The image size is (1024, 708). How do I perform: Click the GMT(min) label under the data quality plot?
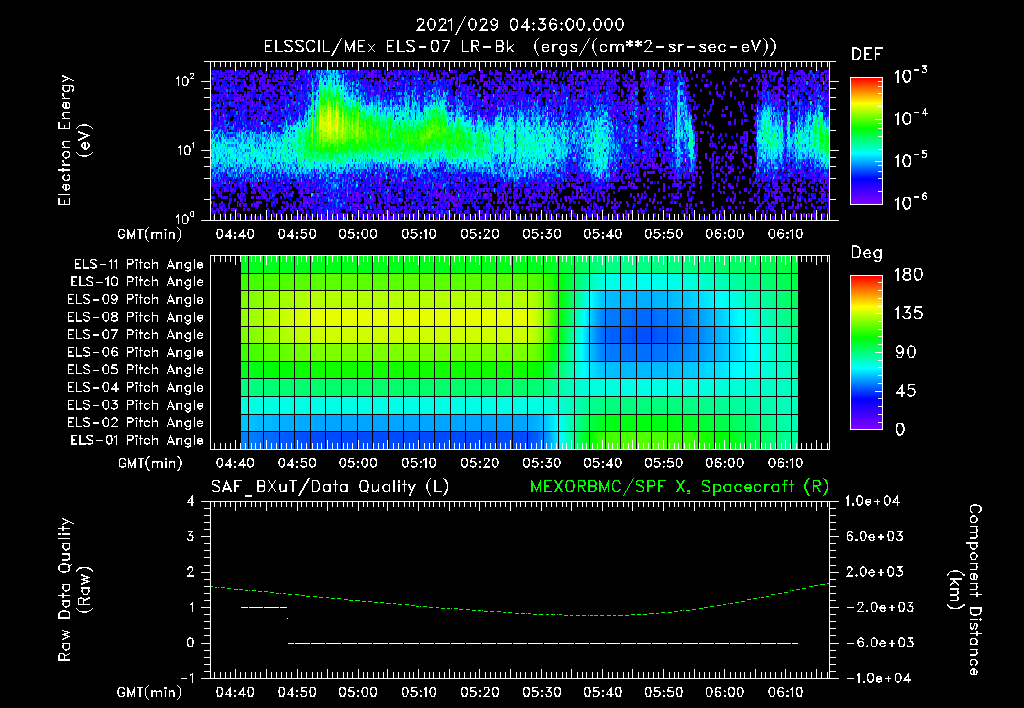150,692
